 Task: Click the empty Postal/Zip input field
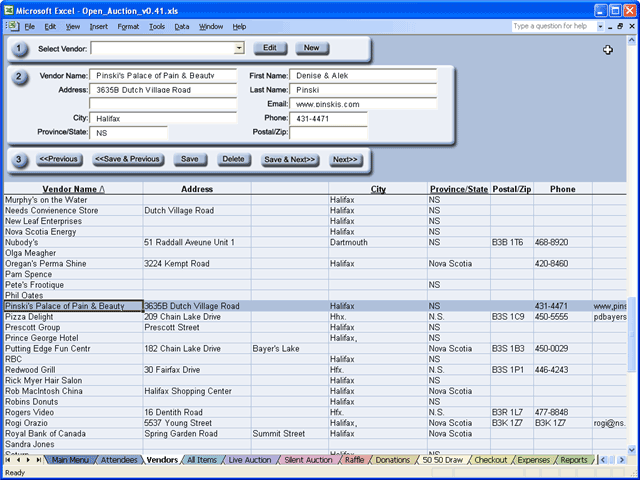coord(329,133)
